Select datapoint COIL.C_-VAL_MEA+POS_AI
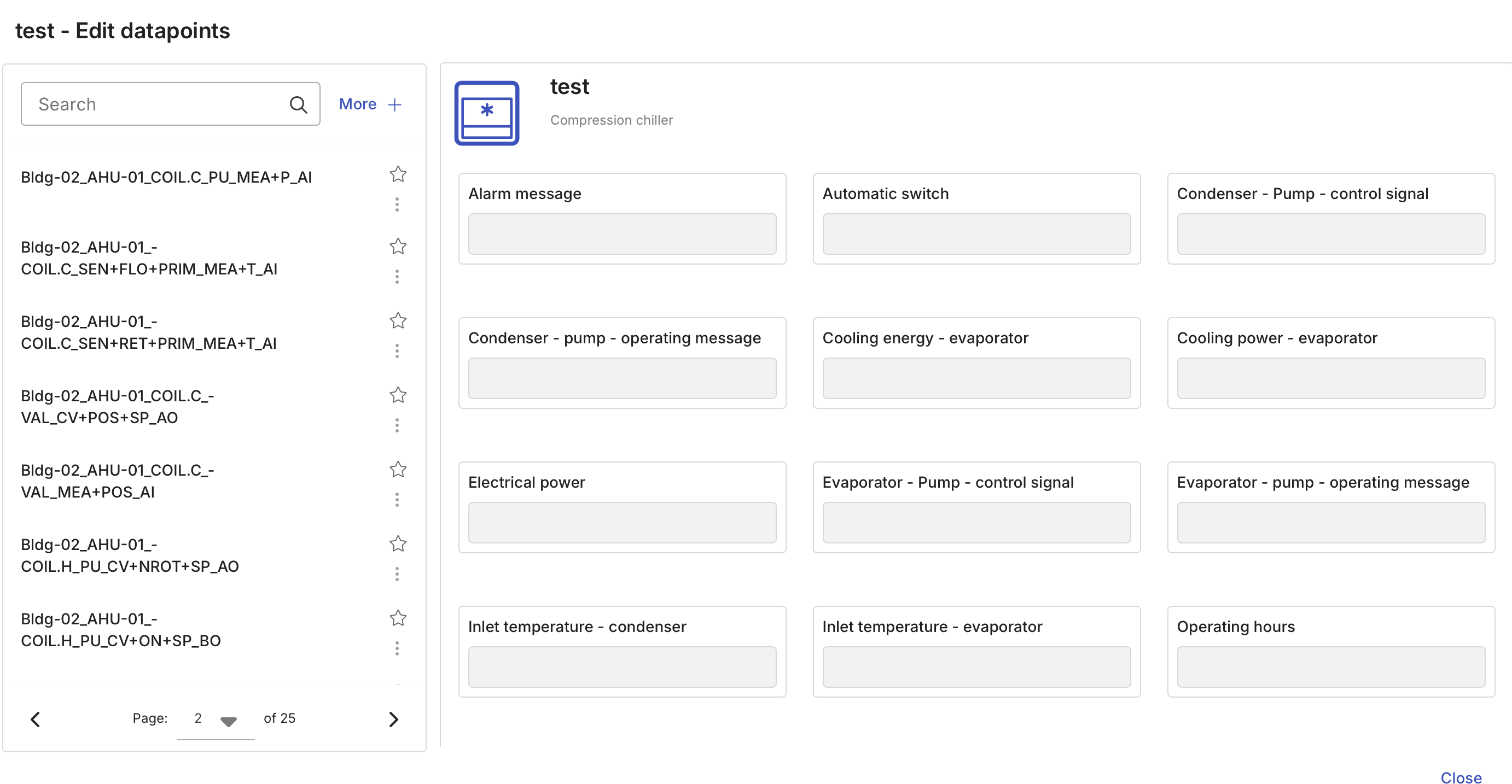1512x784 pixels. (x=118, y=481)
